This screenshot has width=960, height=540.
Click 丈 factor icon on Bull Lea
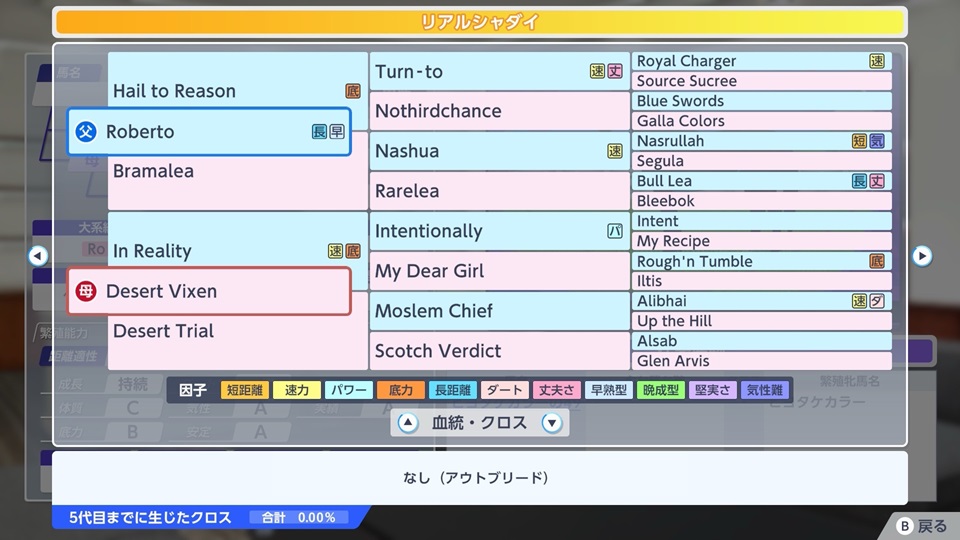coord(877,181)
